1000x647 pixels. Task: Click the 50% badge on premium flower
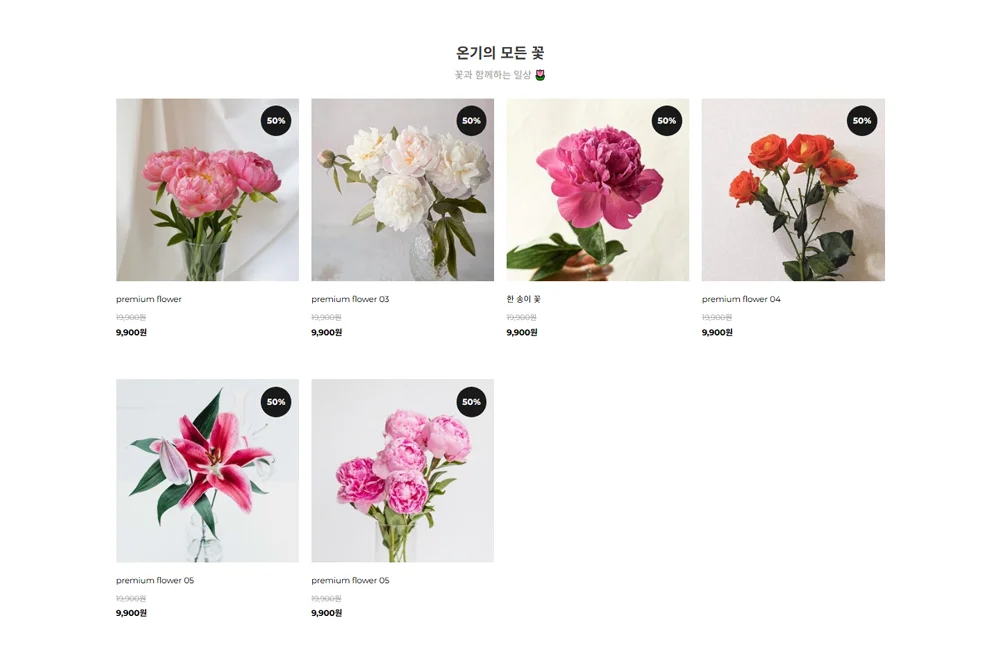(276, 121)
